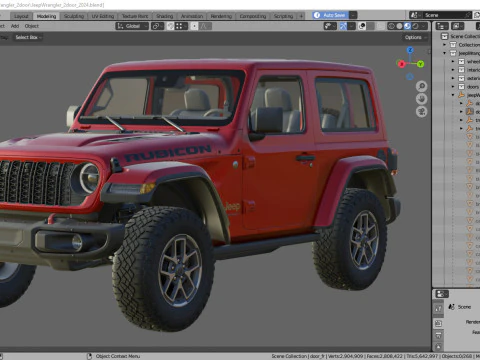The height and width of the screenshot is (360, 480).
Task: Click the Scene label in properties panel
Action: [x=464, y=307]
